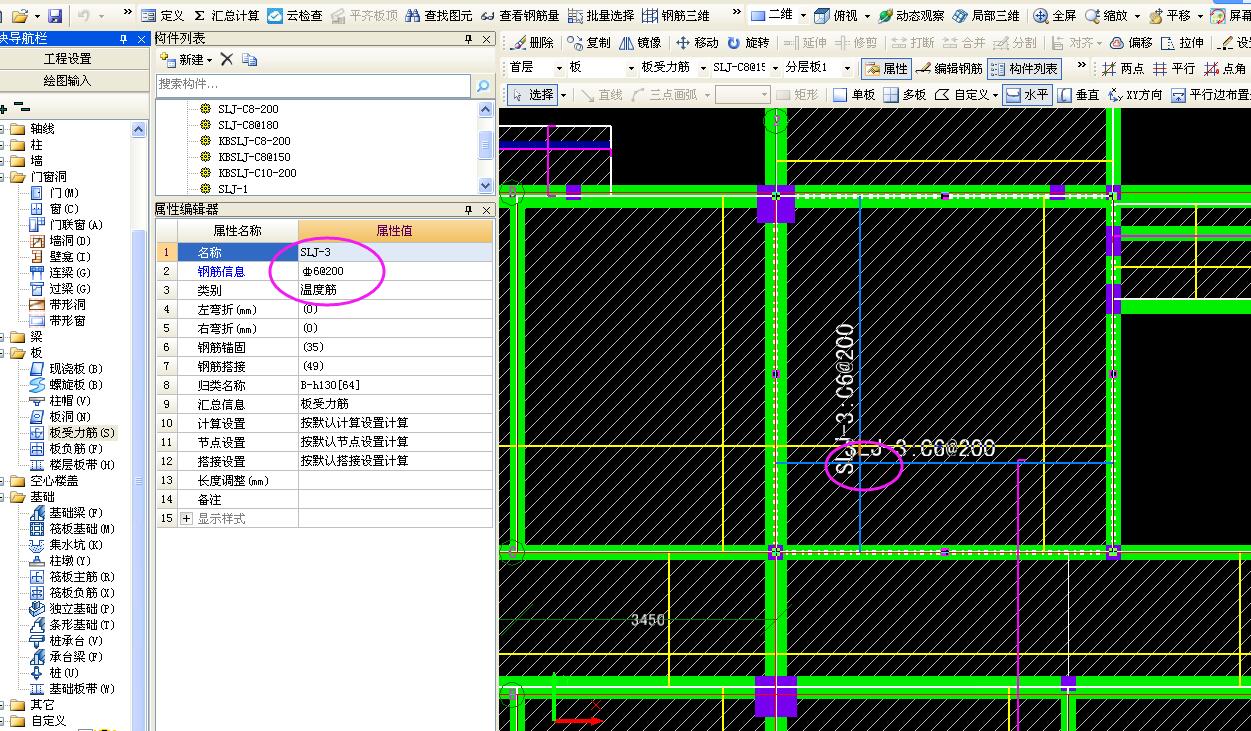Select 板受力筋(S) in navigation tree
Image resolution: width=1251 pixels, height=731 pixels.
click(x=82, y=433)
